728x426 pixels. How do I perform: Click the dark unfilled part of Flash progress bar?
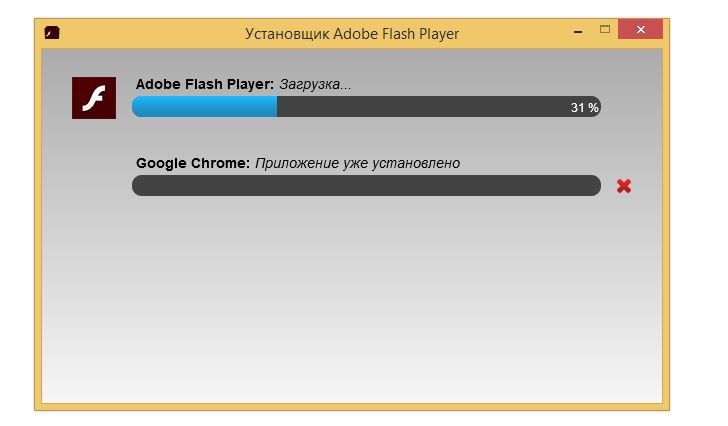click(420, 107)
